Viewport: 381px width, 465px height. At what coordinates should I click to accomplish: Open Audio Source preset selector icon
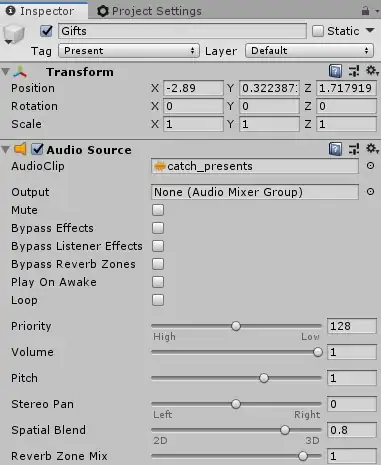(354, 149)
